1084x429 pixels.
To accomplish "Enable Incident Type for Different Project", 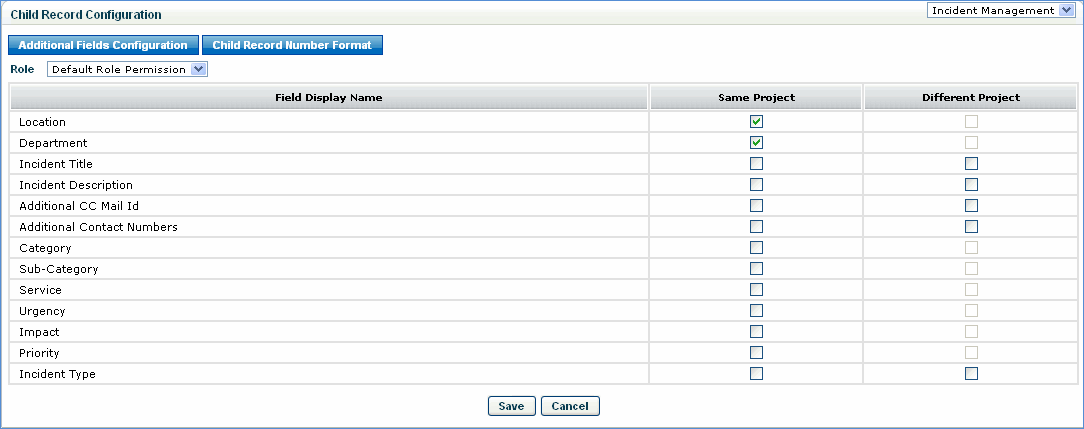I will point(971,373).
